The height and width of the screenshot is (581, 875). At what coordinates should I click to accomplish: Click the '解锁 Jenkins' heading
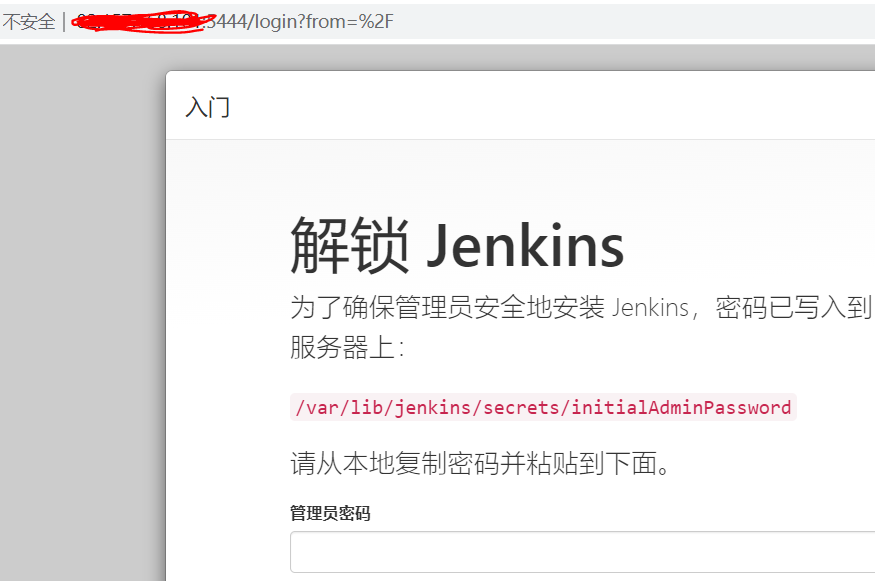(457, 246)
